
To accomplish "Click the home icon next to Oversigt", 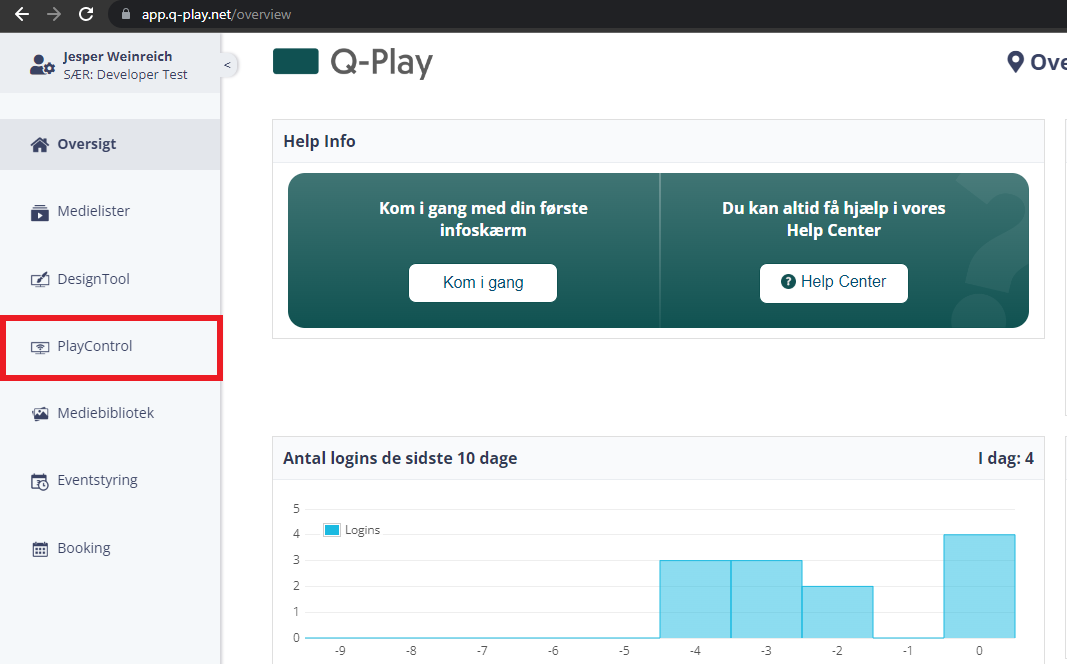I will (39, 144).
